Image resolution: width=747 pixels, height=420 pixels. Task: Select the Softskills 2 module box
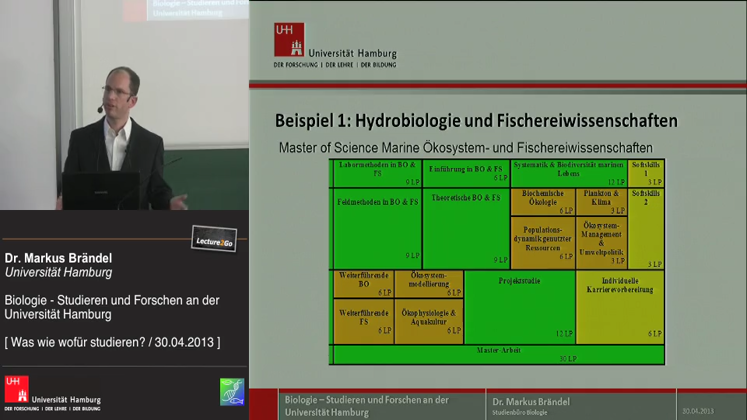(x=647, y=228)
